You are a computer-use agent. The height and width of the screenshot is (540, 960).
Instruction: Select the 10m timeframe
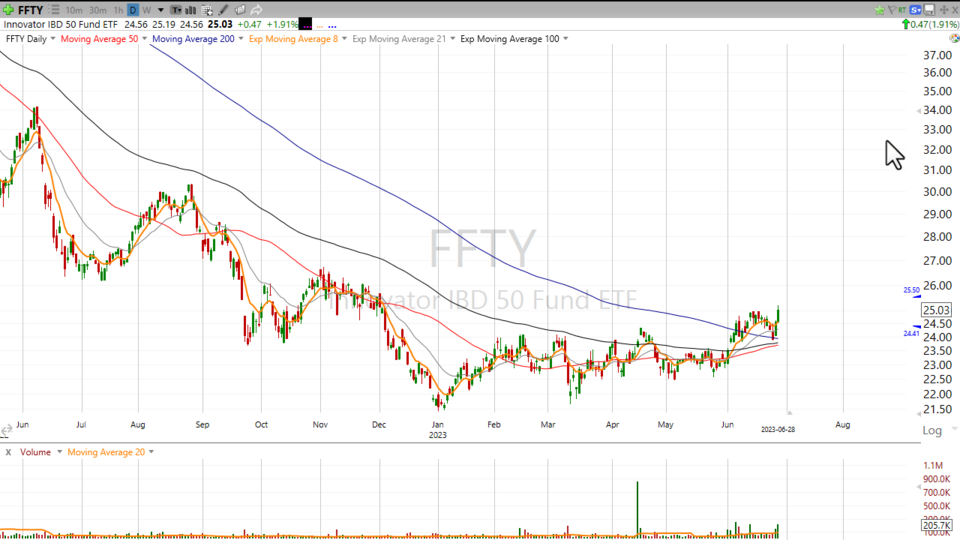(74, 10)
